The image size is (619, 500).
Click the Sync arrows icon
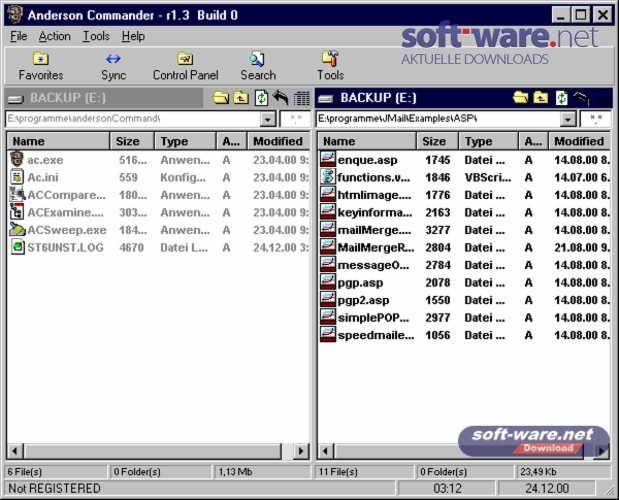click(113, 59)
